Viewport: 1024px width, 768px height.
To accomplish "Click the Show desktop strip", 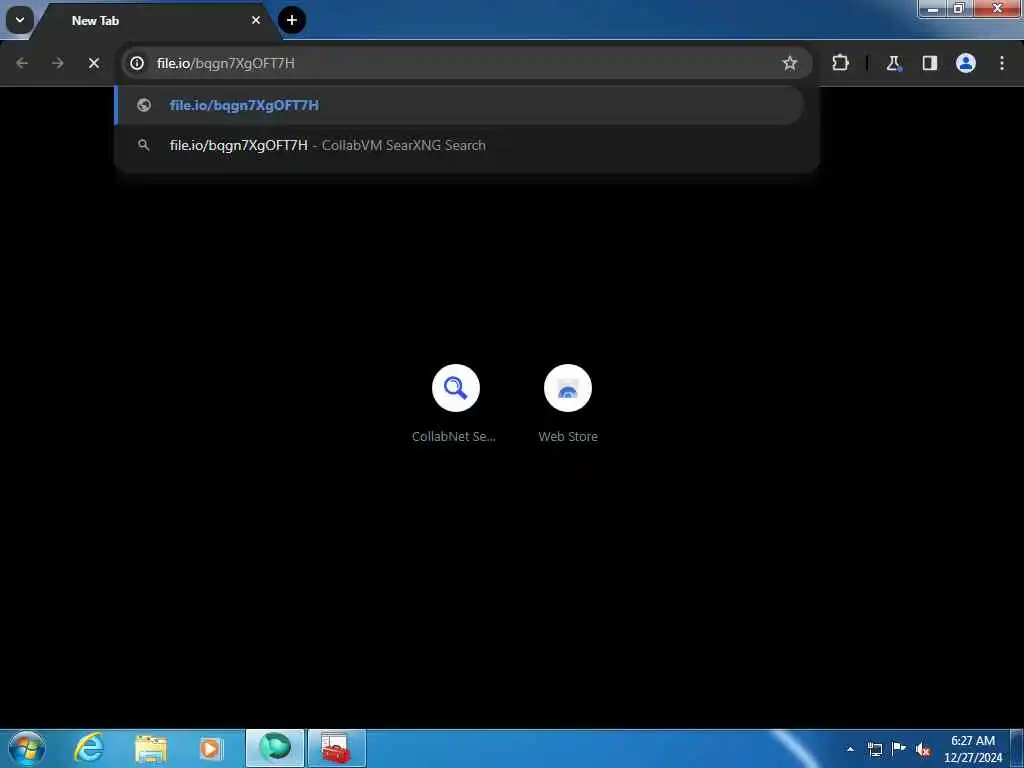I will pyautogui.click(x=1017, y=748).
